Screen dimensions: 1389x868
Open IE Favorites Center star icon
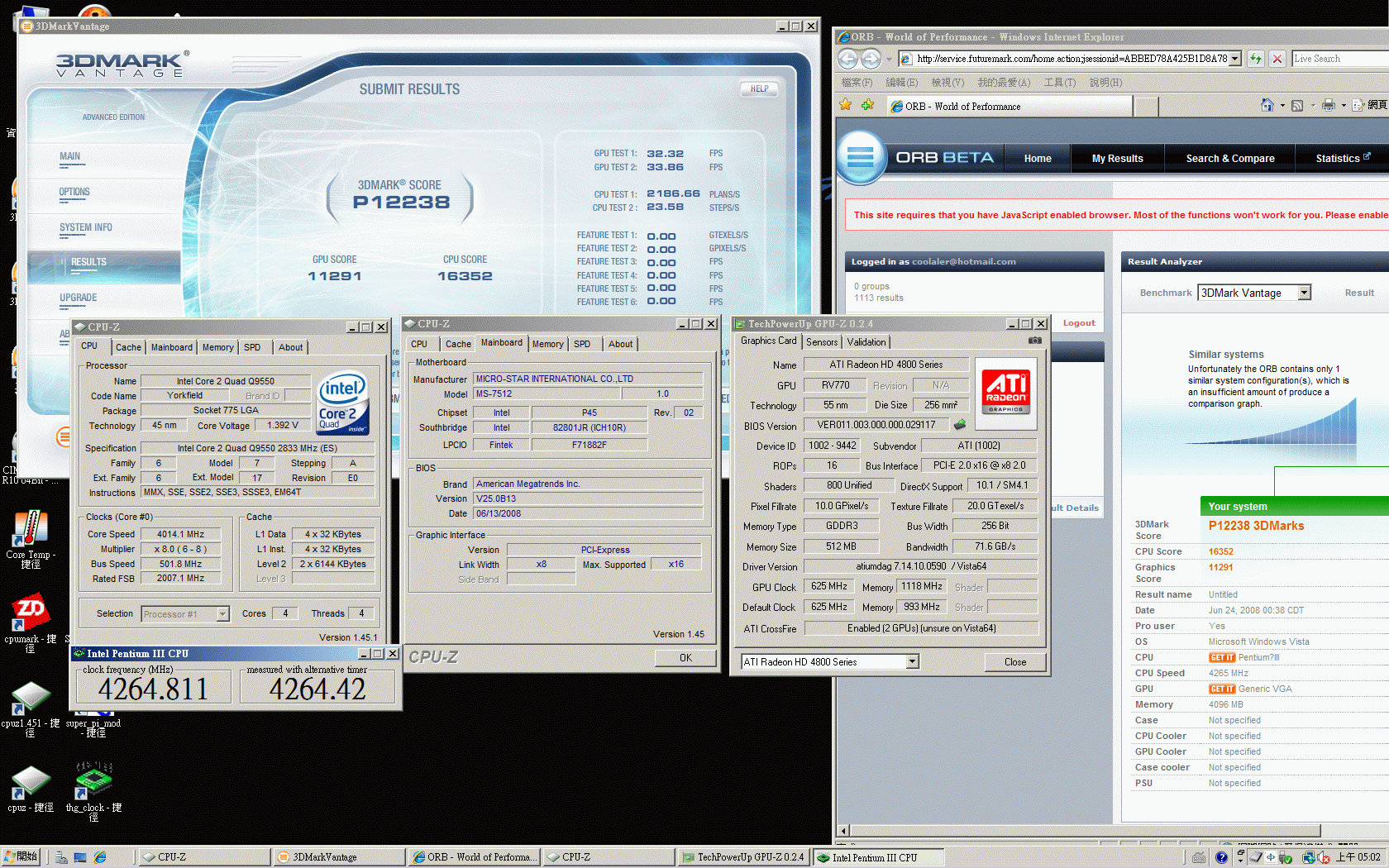845,105
